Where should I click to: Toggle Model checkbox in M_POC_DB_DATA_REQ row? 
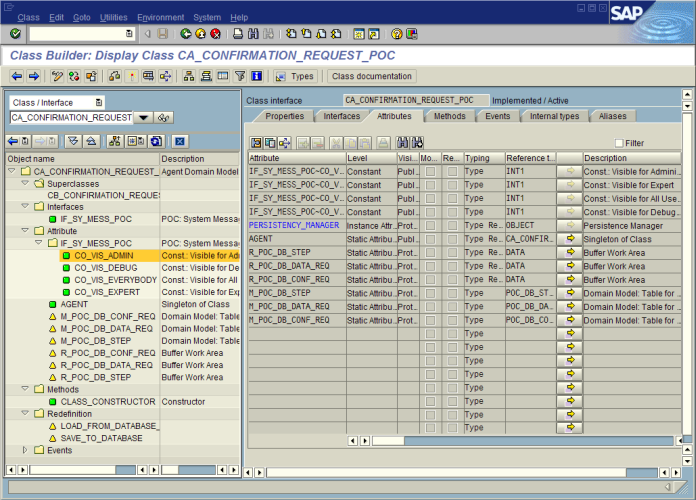pyautogui.click(x=430, y=307)
